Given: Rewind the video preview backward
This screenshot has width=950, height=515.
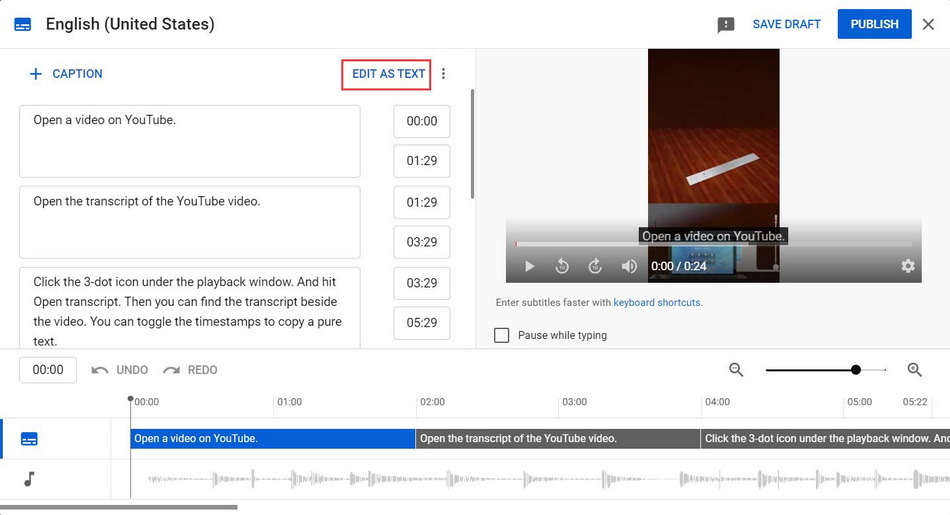Looking at the screenshot, I should point(562,266).
